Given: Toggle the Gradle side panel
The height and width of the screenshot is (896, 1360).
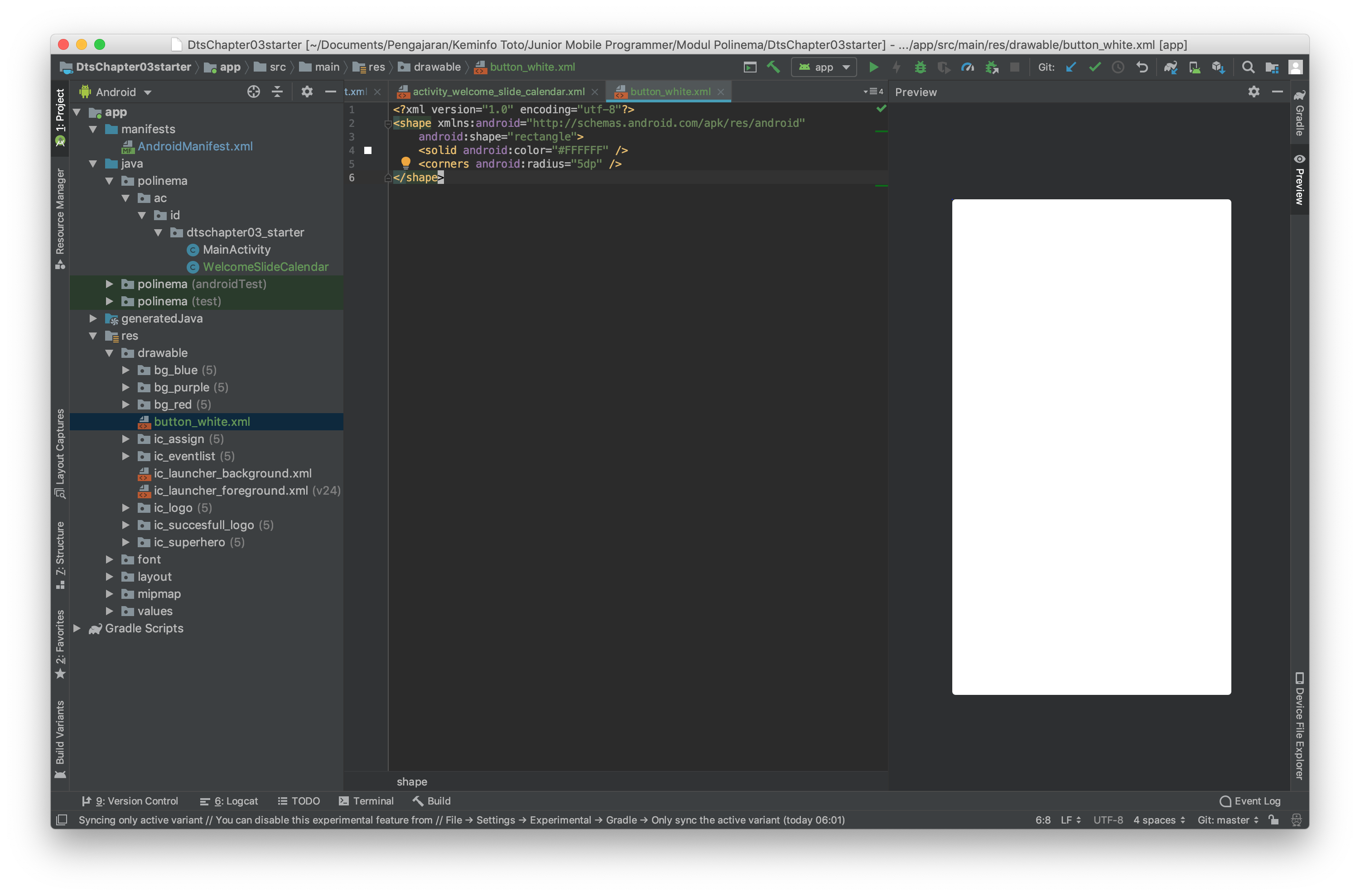Looking at the screenshot, I should point(1299,113).
